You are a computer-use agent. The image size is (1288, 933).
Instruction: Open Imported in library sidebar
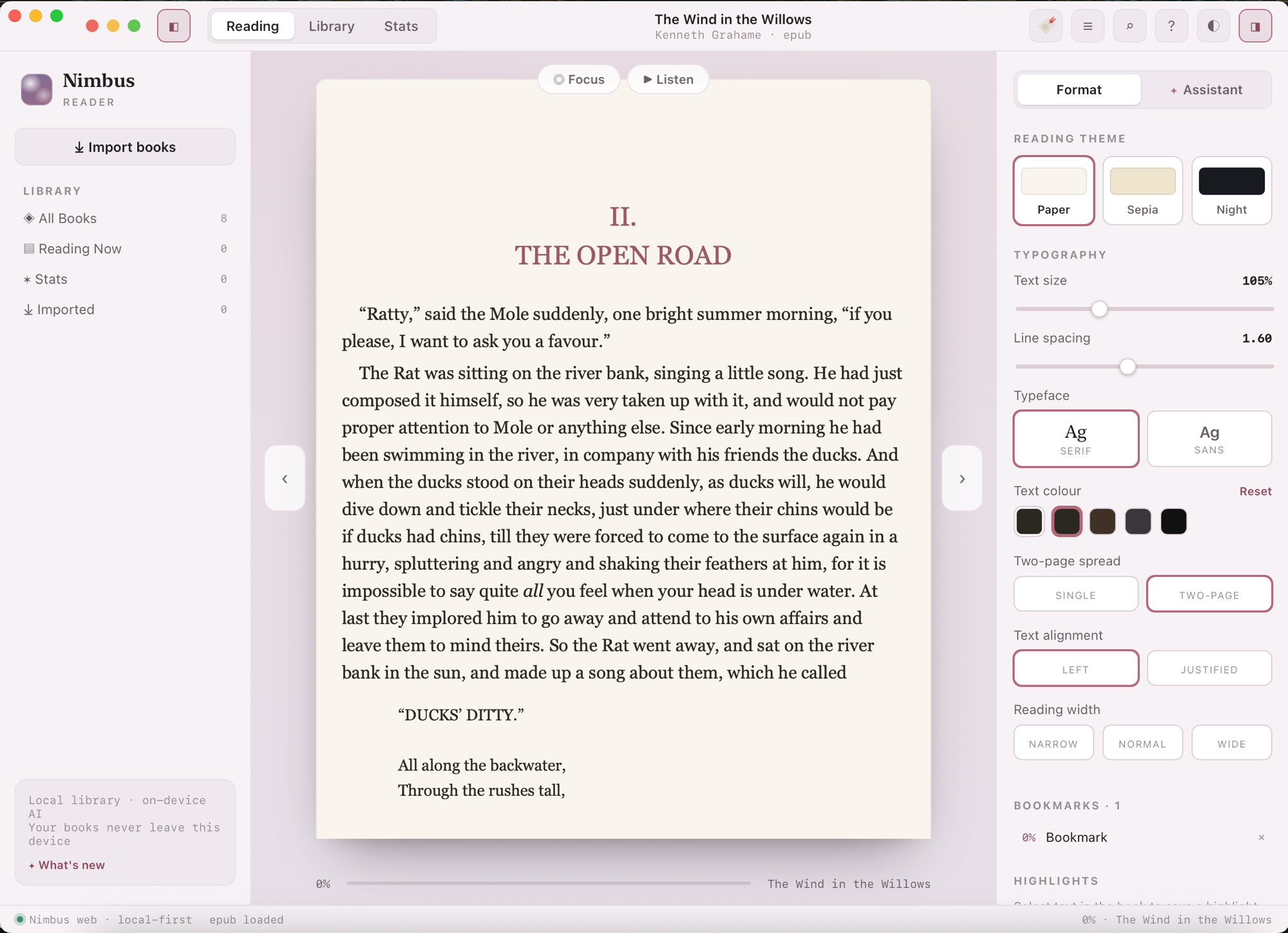coord(125,310)
